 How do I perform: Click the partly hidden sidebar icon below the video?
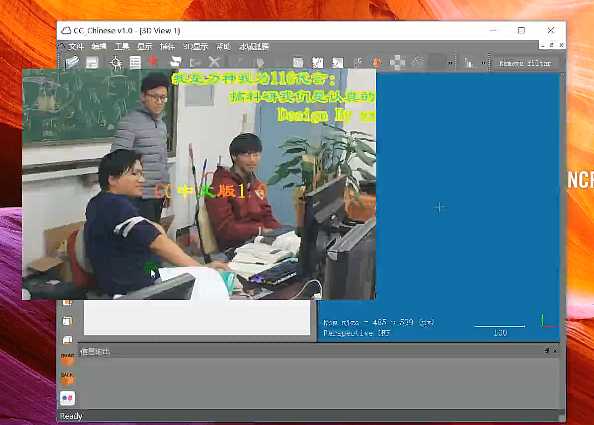(x=67, y=302)
